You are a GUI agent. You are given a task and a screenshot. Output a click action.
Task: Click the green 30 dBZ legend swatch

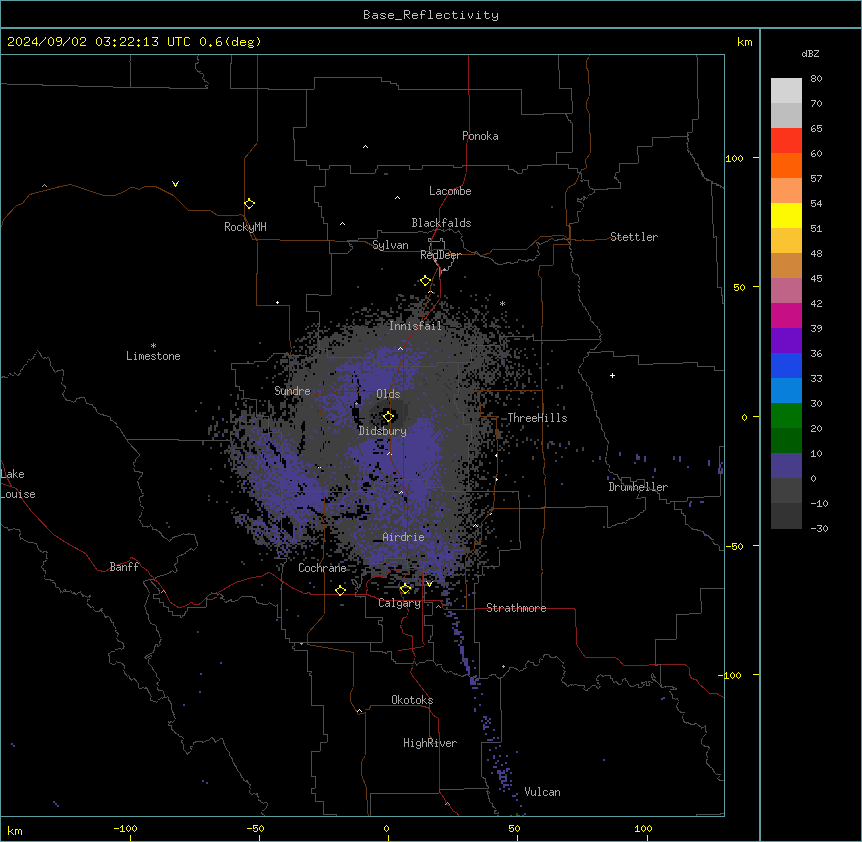[786, 416]
